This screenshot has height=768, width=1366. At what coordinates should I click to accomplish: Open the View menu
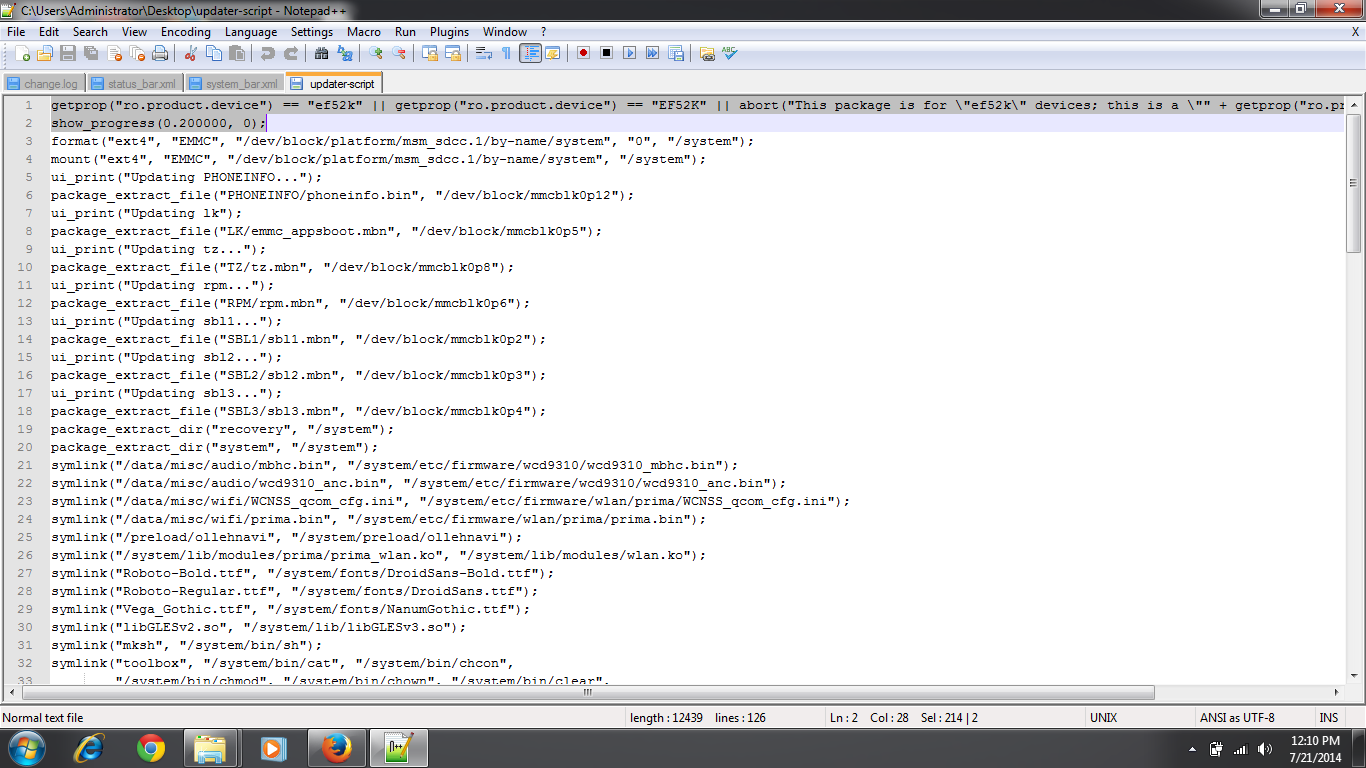[135, 32]
